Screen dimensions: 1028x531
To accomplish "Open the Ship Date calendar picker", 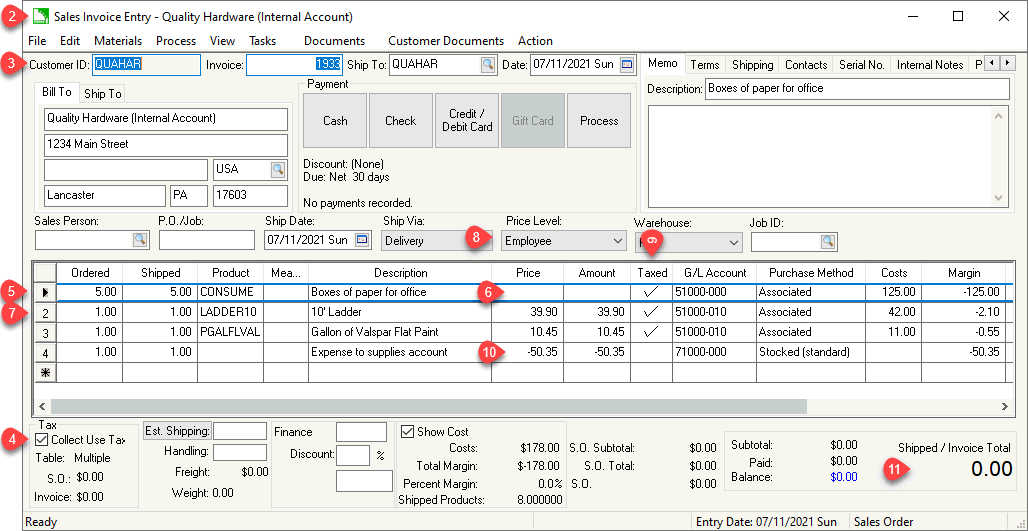I will [362, 240].
